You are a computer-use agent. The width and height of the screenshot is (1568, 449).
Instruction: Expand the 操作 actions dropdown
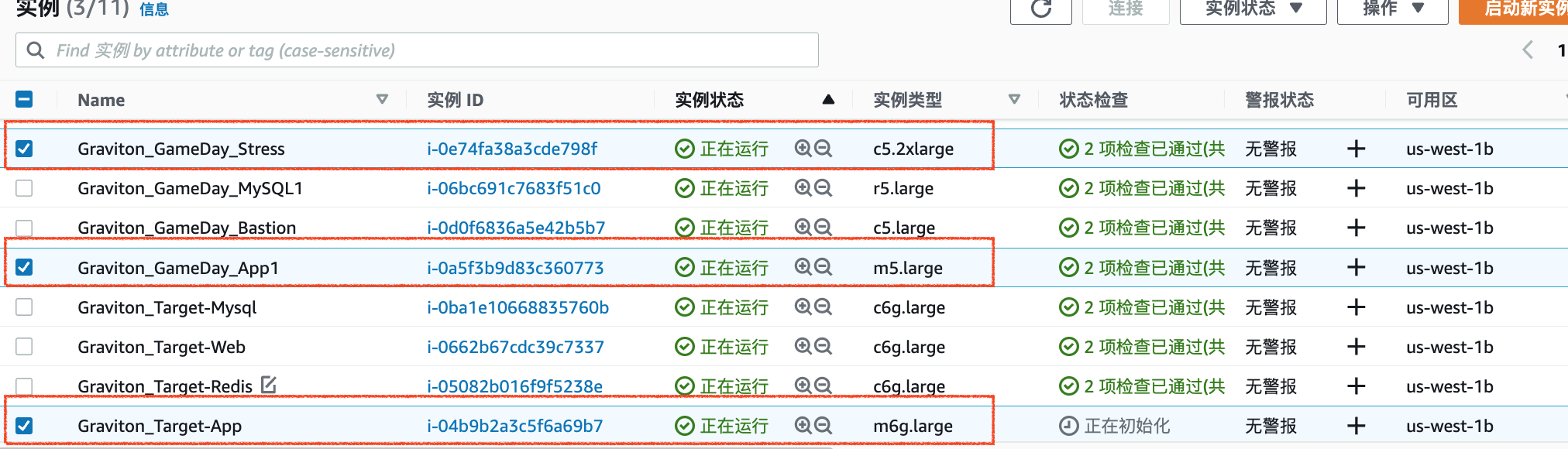[1392, 9]
